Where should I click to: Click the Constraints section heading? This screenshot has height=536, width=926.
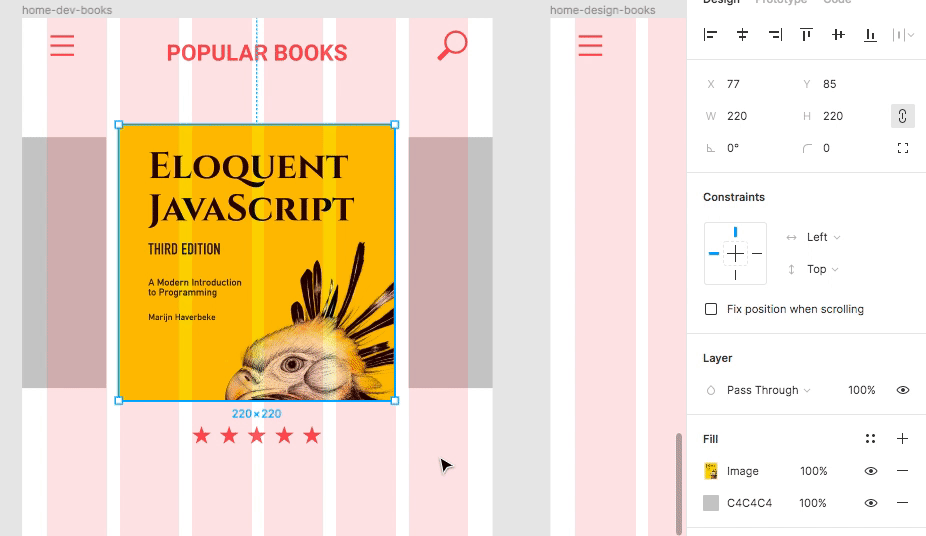pos(733,197)
